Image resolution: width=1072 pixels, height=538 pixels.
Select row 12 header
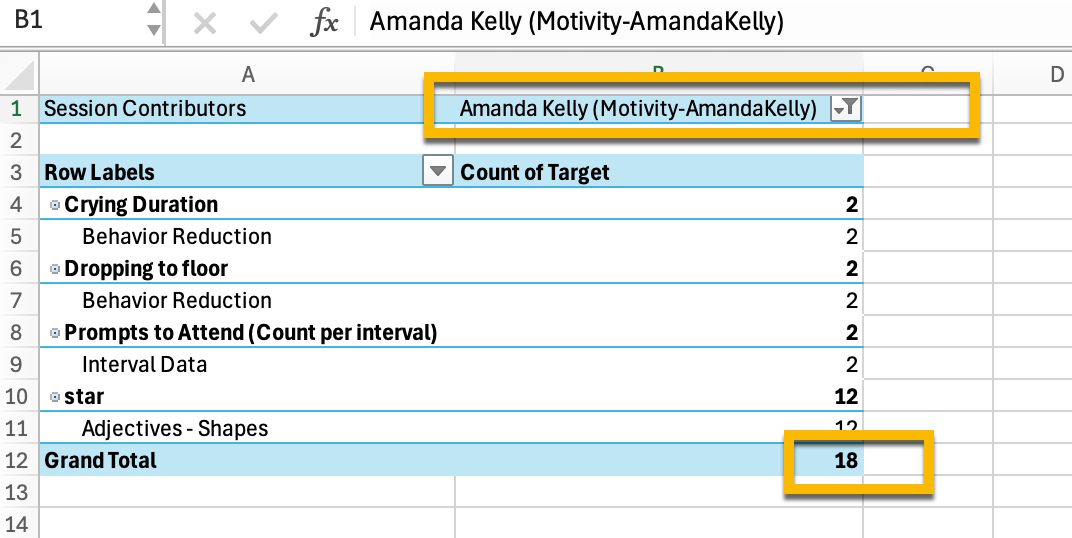pos(18,460)
